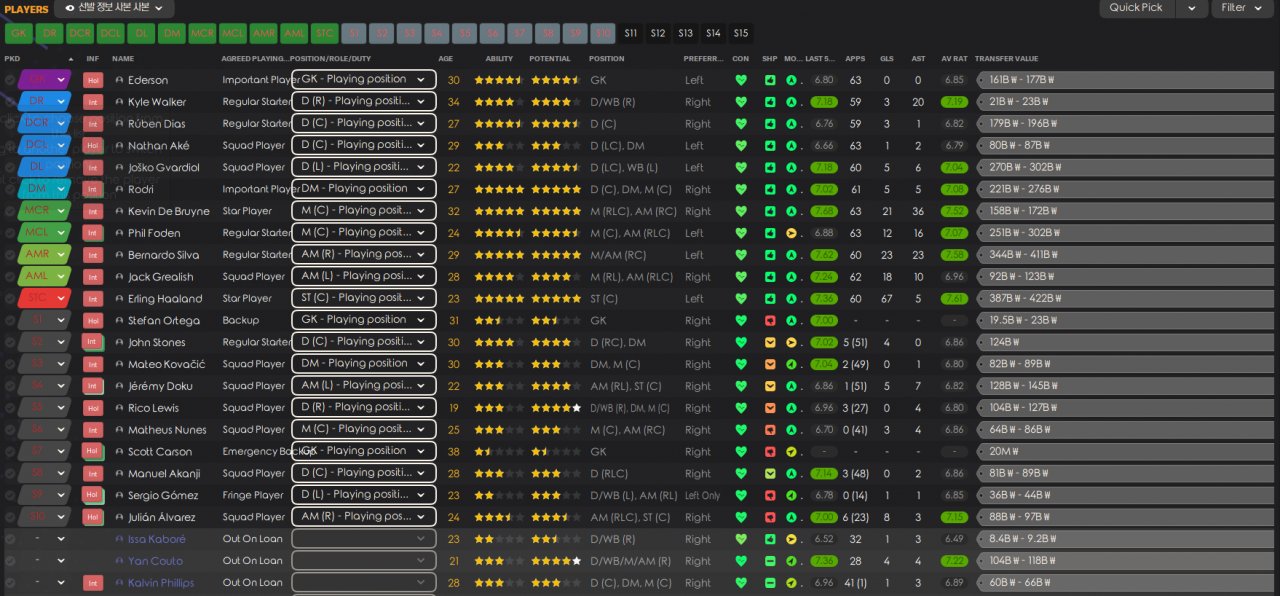Open the Filter dropdown
This screenshot has height=596, width=1280.
click(x=1241, y=8)
